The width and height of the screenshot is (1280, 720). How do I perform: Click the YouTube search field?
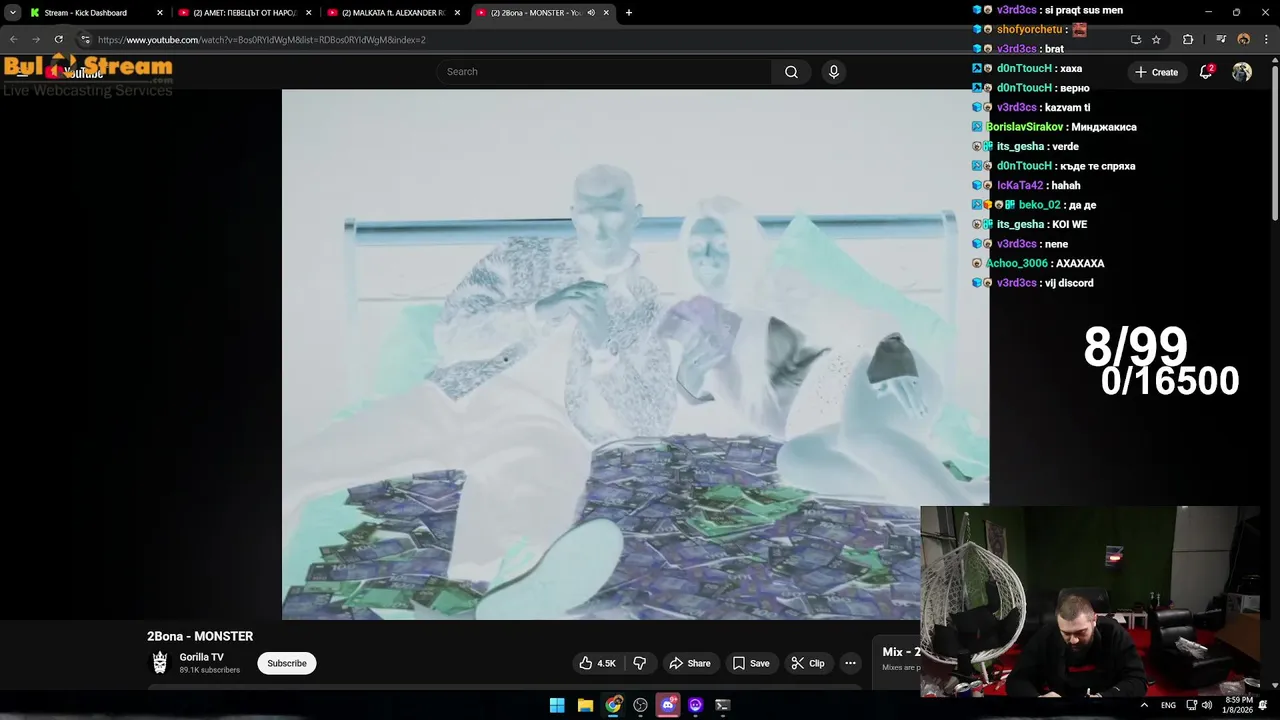click(603, 72)
